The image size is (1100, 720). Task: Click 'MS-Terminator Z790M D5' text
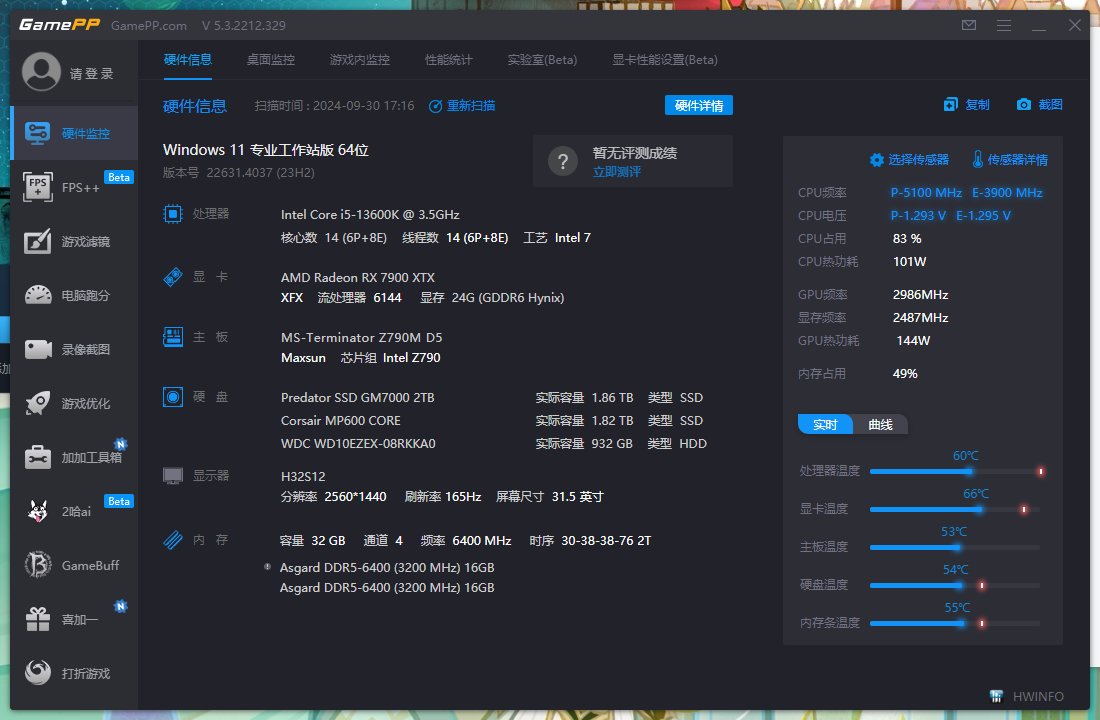pyautogui.click(x=361, y=338)
